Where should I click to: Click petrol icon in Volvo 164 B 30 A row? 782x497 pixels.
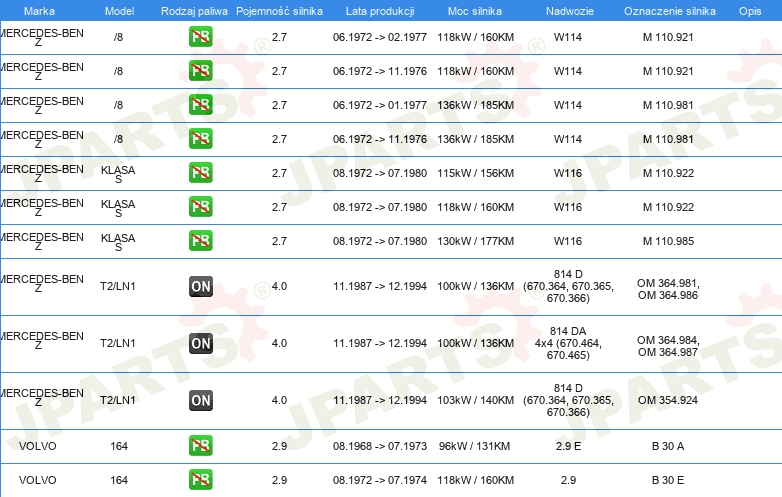point(200,446)
